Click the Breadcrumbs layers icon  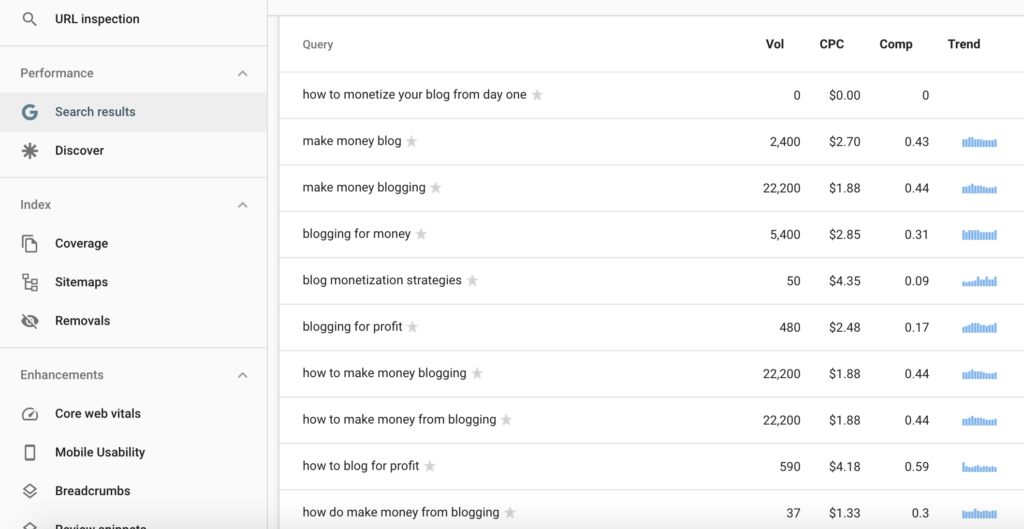30,491
